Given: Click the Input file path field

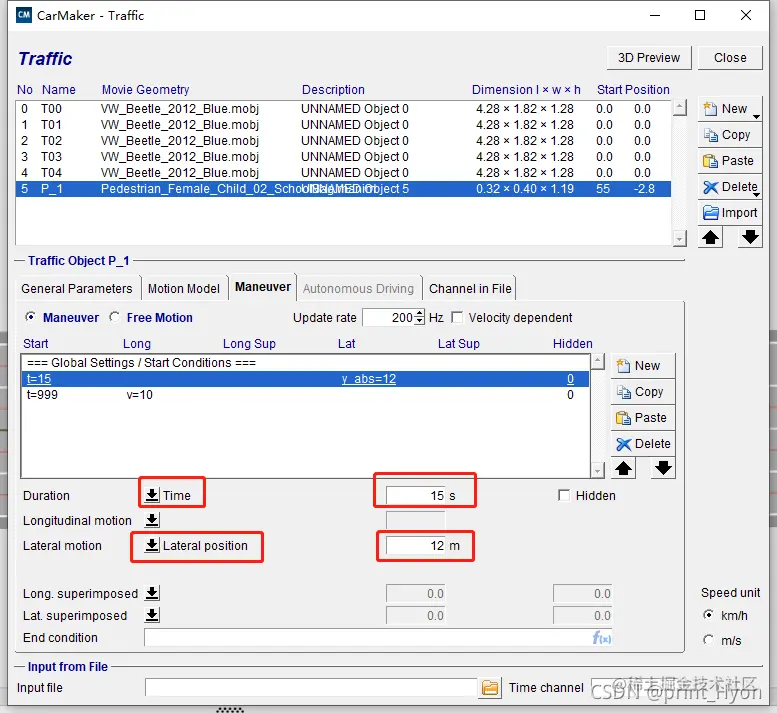Looking at the screenshot, I should (311, 688).
